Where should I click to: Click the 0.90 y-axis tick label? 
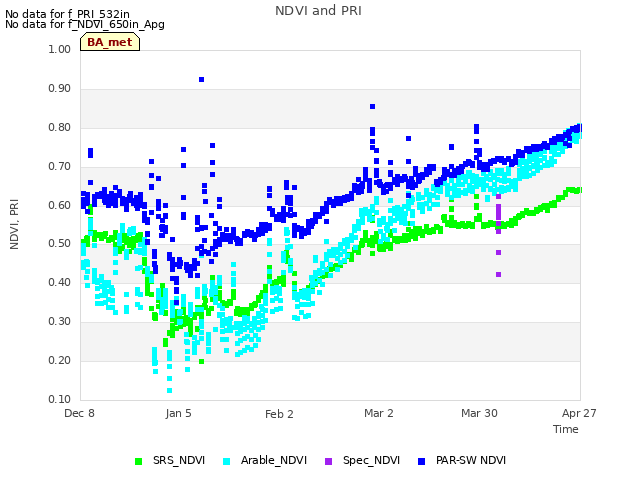[60, 89]
